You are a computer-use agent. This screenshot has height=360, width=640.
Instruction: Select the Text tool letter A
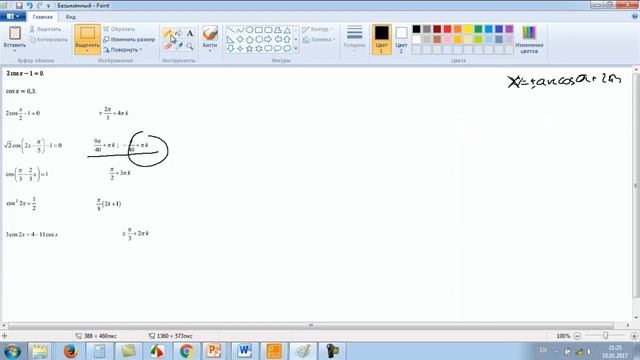click(190, 33)
